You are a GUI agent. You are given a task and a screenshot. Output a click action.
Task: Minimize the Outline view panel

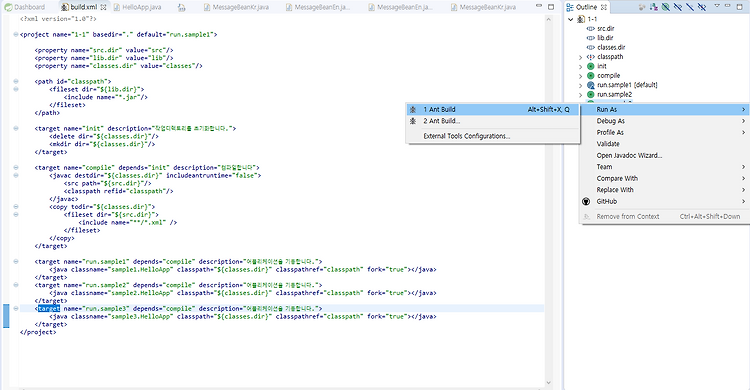pyautogui.click(x=728, y=6)
